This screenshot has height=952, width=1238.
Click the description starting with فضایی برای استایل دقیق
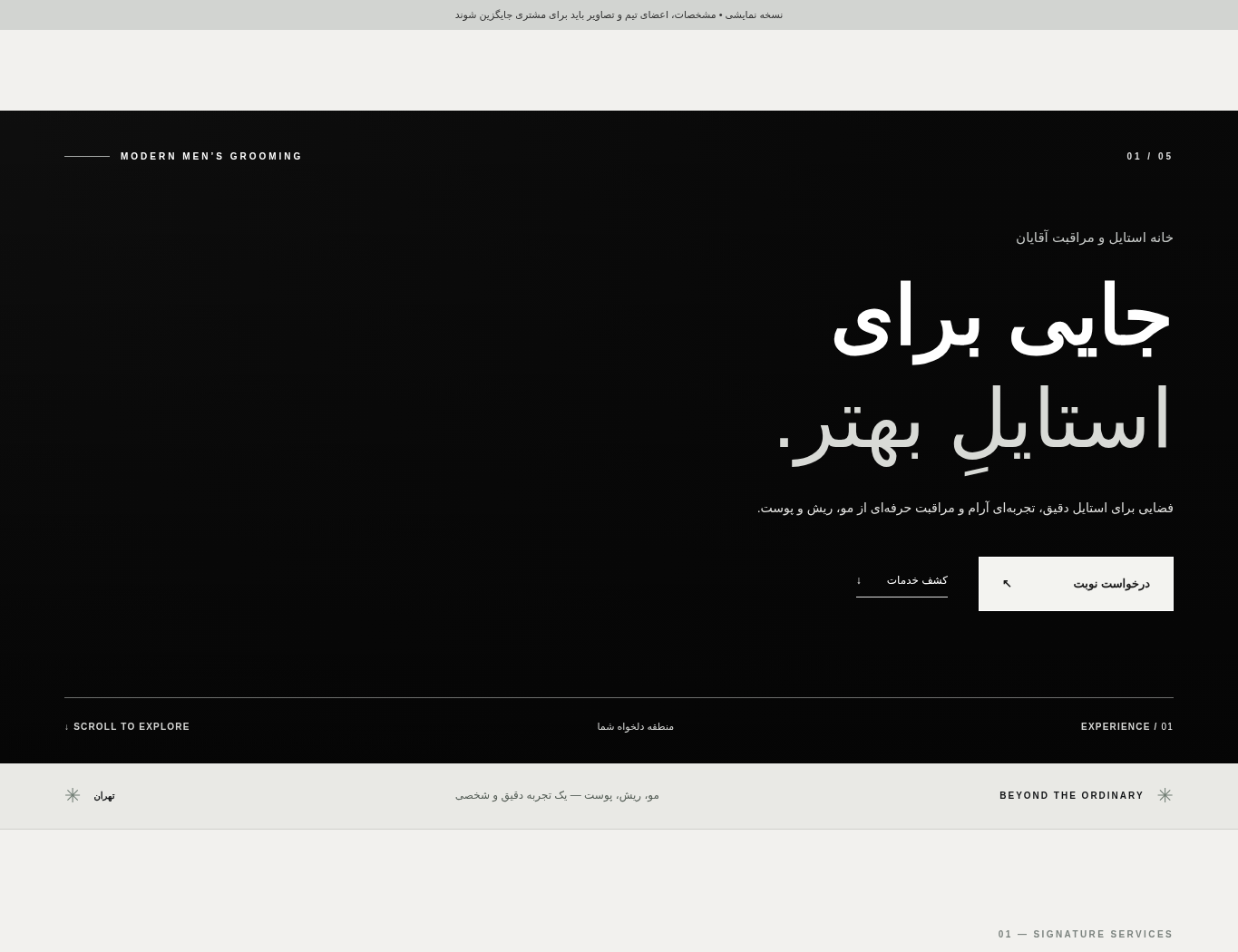tap(965, 508)
